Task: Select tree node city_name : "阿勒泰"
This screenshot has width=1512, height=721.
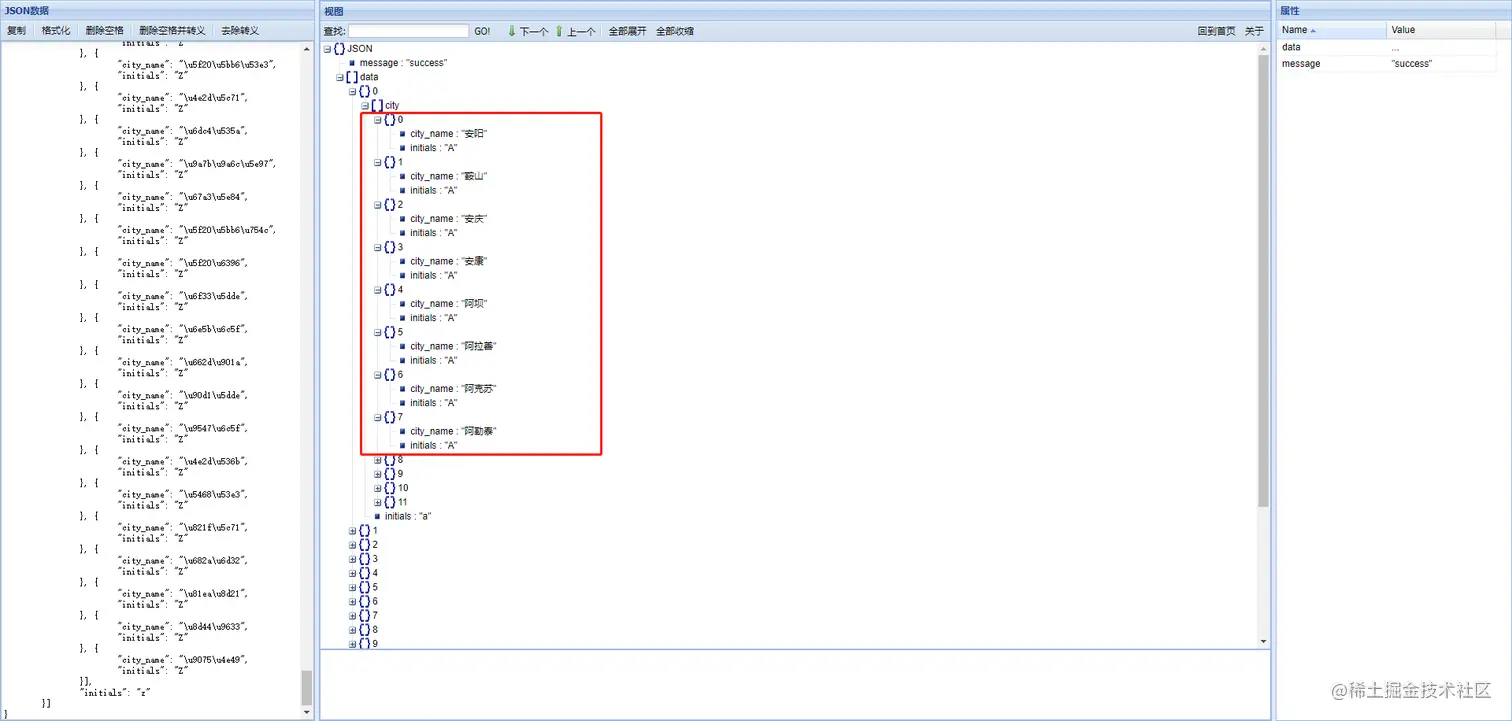Action: coord(453,431)
